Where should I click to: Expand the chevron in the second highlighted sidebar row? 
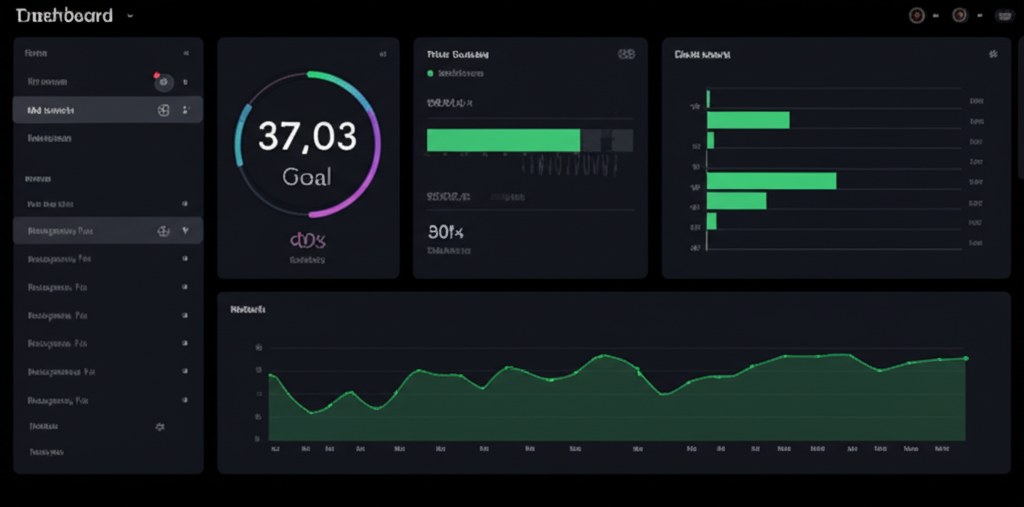[185, 231]
